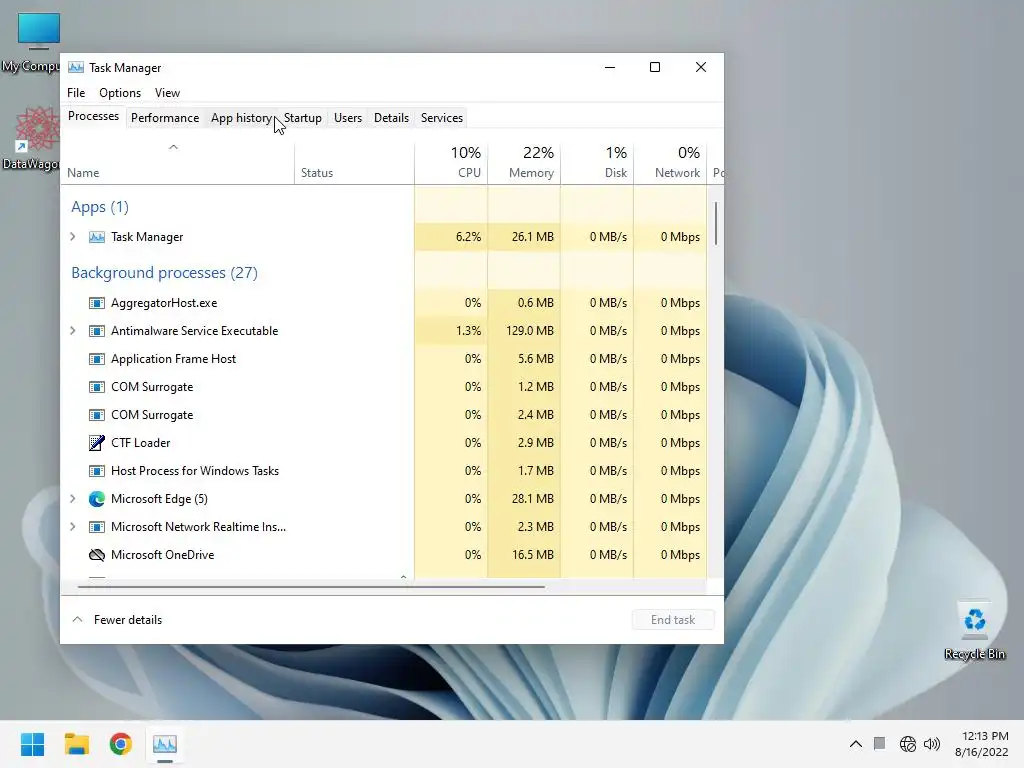Click the Task Manager title bar icon
Screen dimensions: 1024x768
point(76,67)
